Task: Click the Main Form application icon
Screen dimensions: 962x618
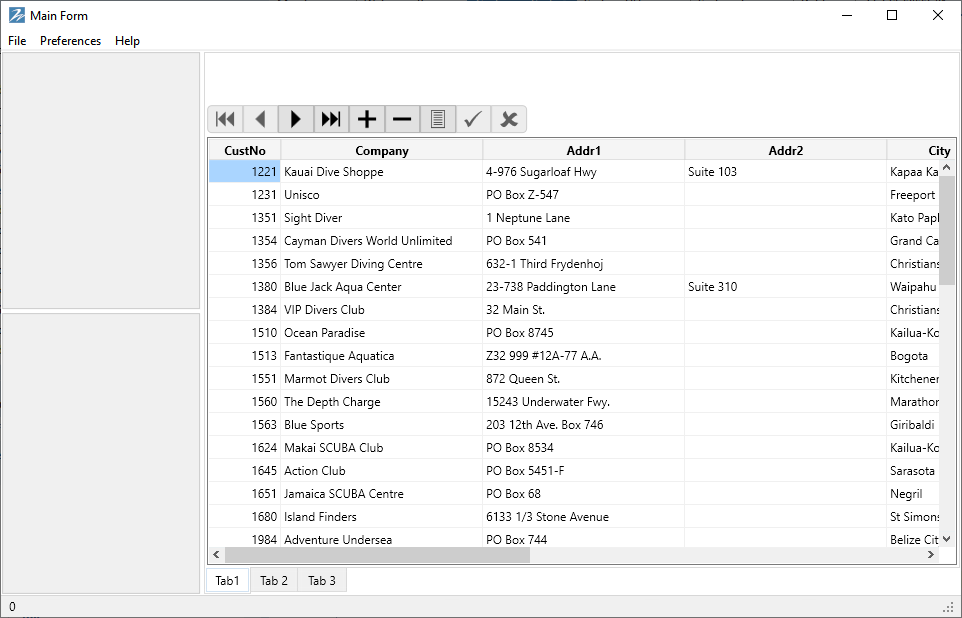Action: click(x=17, y=15)
